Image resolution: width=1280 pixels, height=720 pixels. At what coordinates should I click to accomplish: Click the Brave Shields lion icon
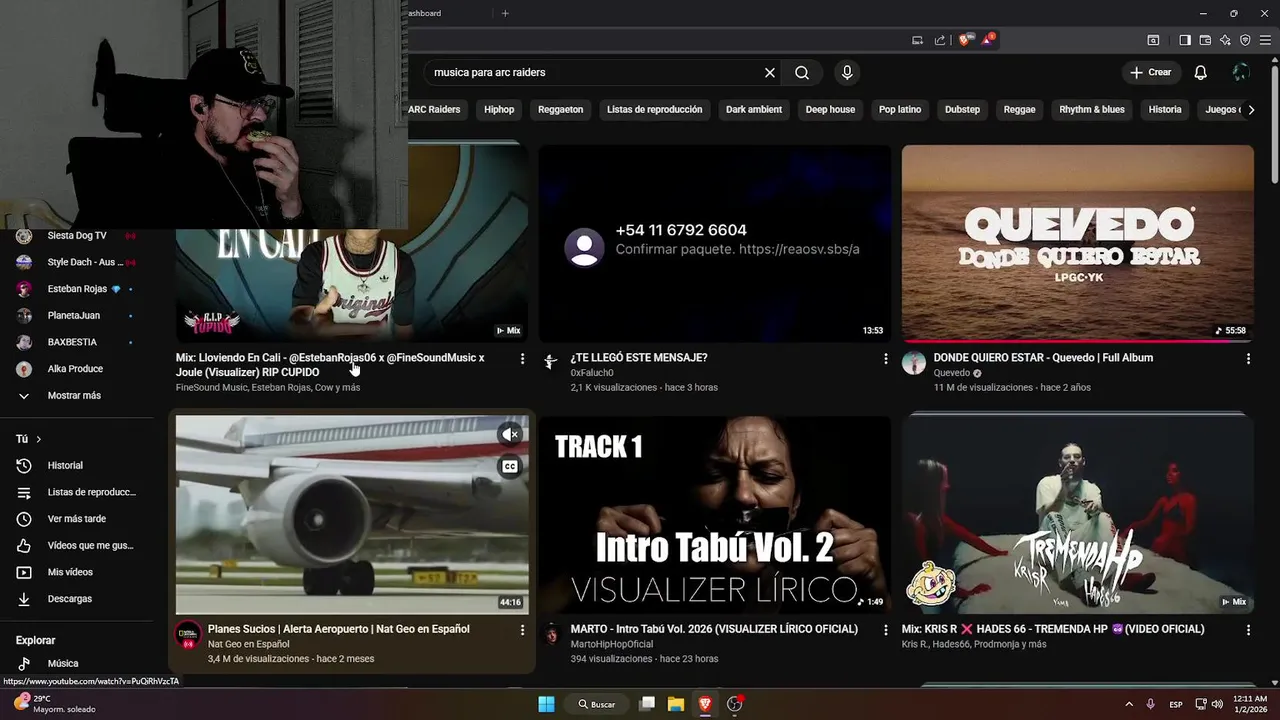(x=964, y=40)
